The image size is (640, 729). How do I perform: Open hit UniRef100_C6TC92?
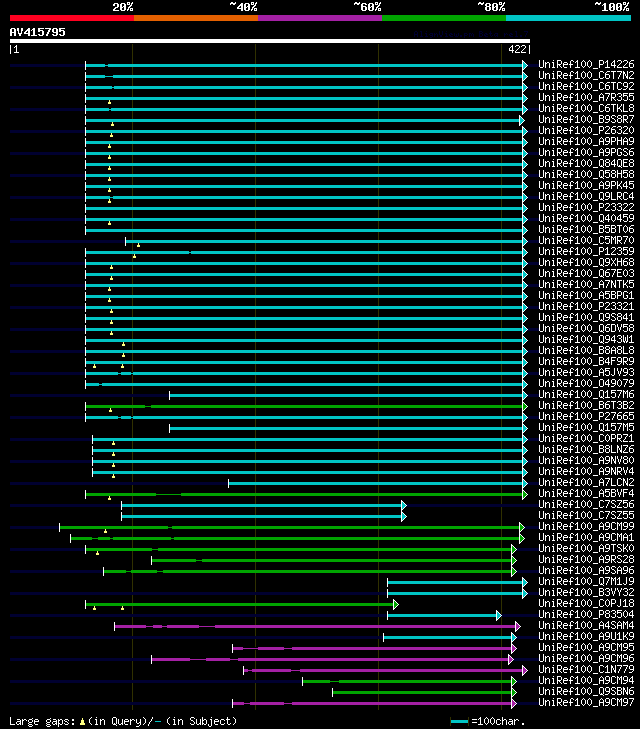(x=586, y=86)
